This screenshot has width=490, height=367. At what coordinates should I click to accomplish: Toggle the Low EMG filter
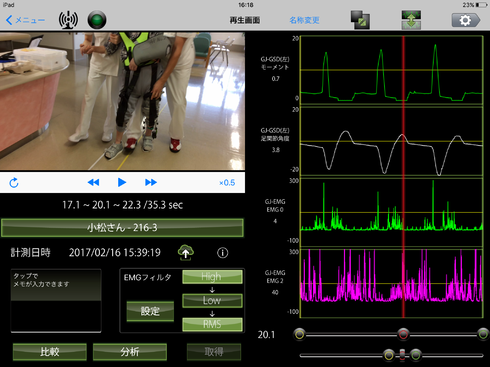coord(212,301)
